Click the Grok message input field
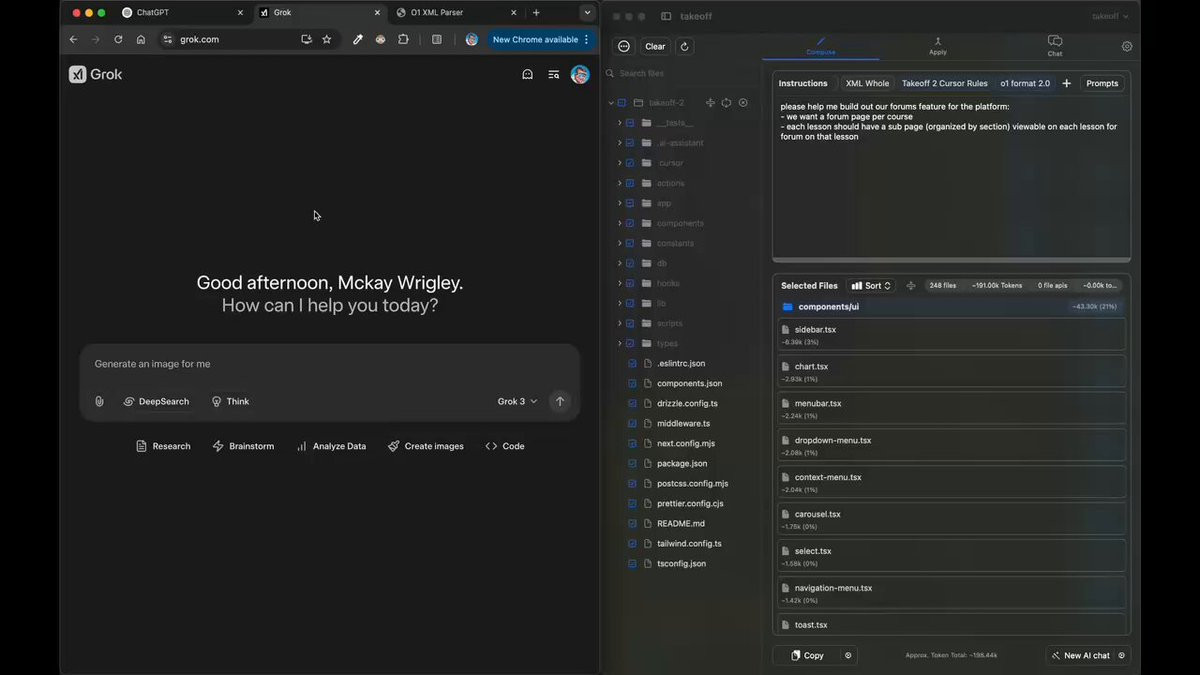 pos(330,364)
